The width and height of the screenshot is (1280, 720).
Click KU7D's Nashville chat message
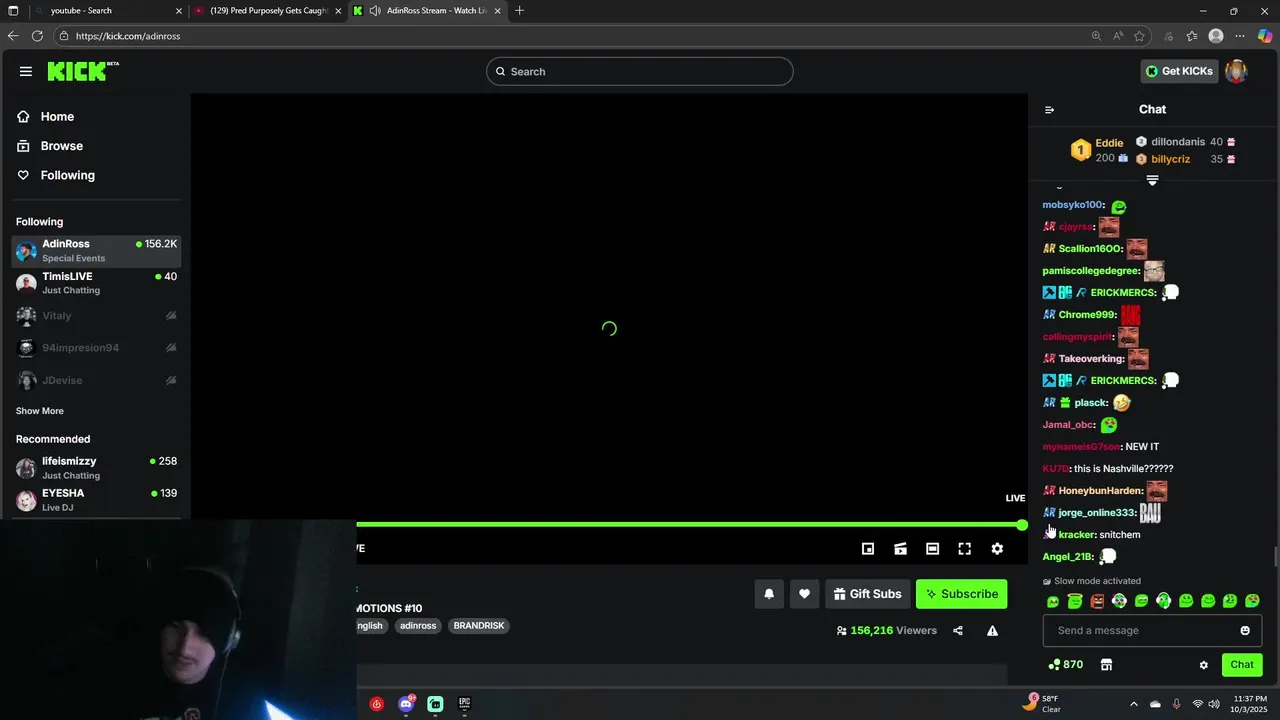pyautogui.click(x=1124, y=469)
